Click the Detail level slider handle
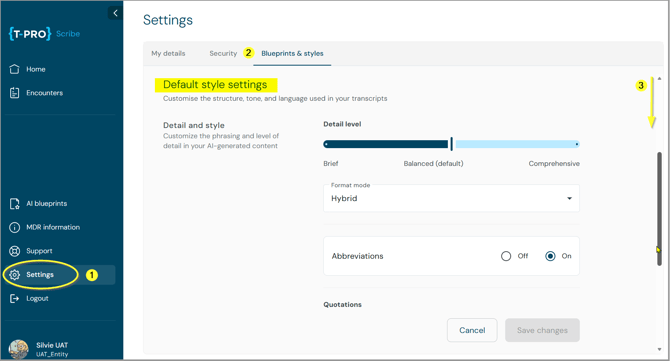Screen dimensions: 670x361 tap(452, 144)
